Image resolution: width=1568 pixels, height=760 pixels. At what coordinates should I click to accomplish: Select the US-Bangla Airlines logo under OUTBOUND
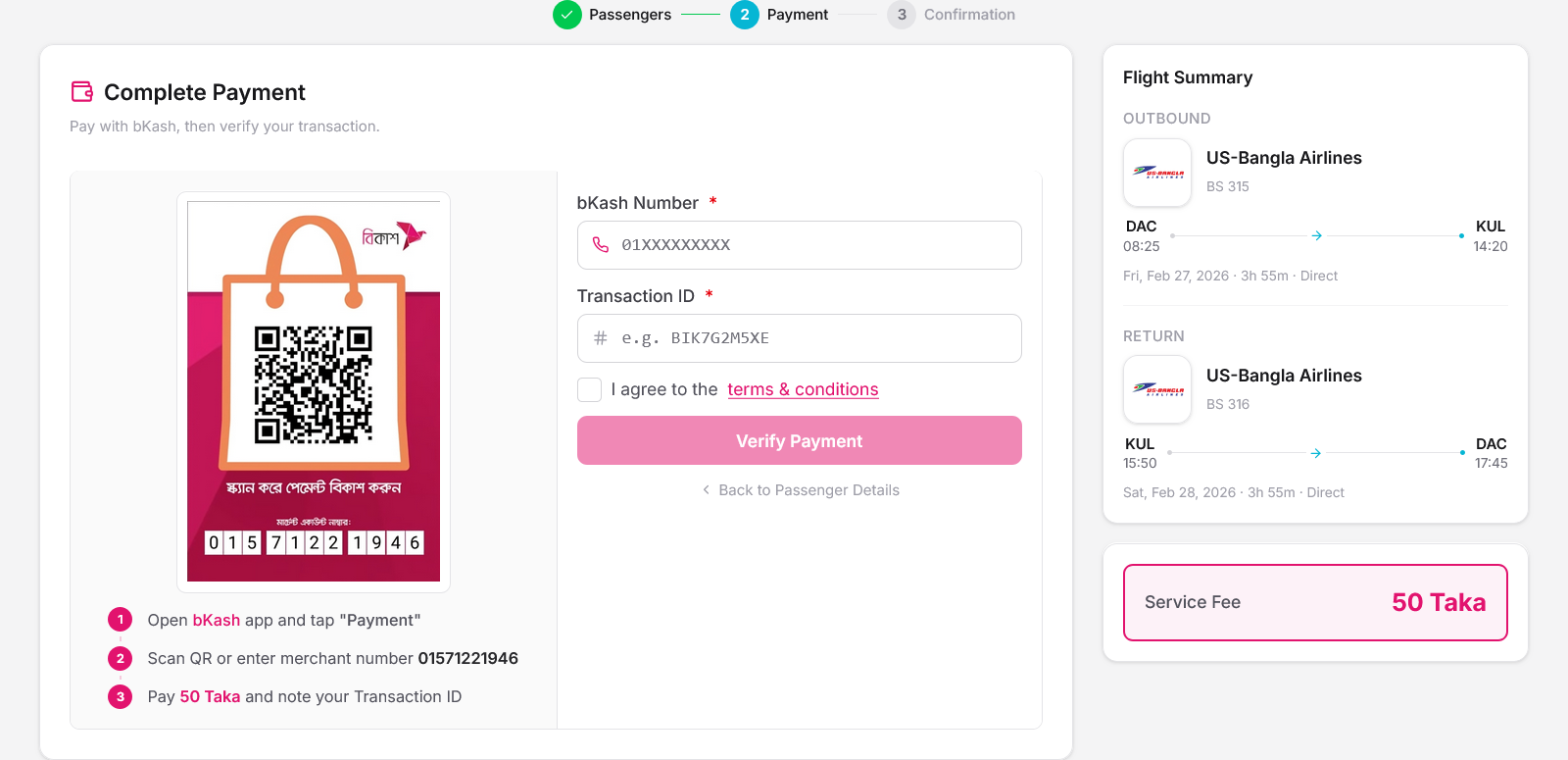pyautogui.click(x=1157, y=173)
